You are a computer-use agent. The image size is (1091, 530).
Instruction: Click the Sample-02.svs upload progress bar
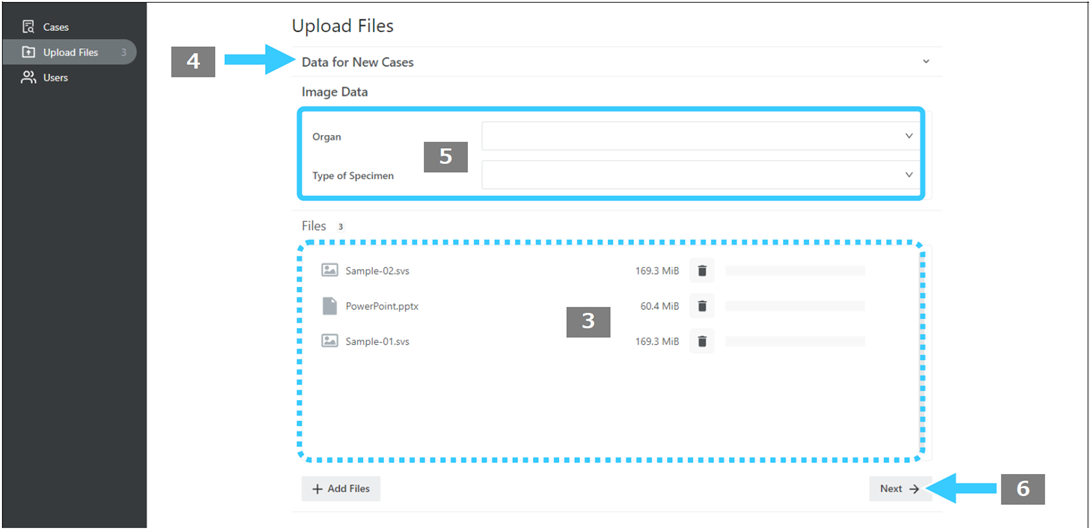pyautogui.click(x=795, y=271)
